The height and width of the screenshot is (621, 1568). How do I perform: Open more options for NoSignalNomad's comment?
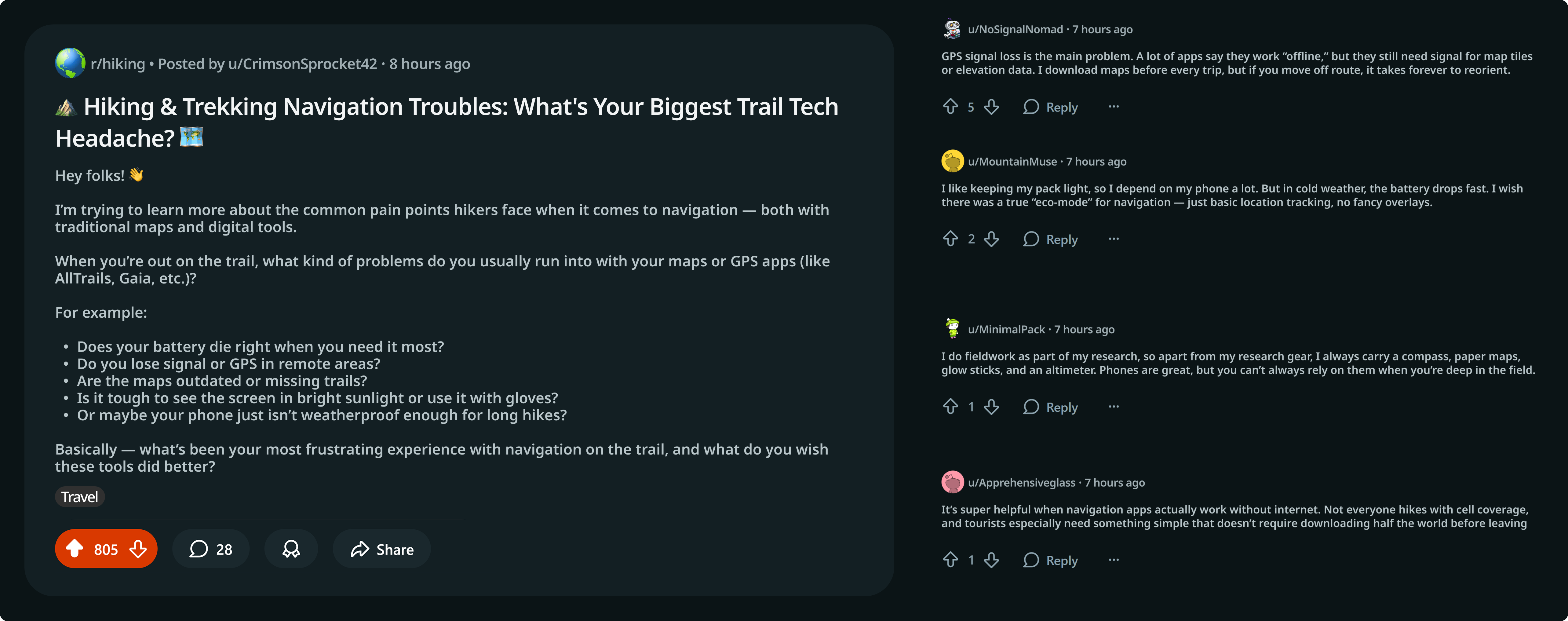(1113, 107)
